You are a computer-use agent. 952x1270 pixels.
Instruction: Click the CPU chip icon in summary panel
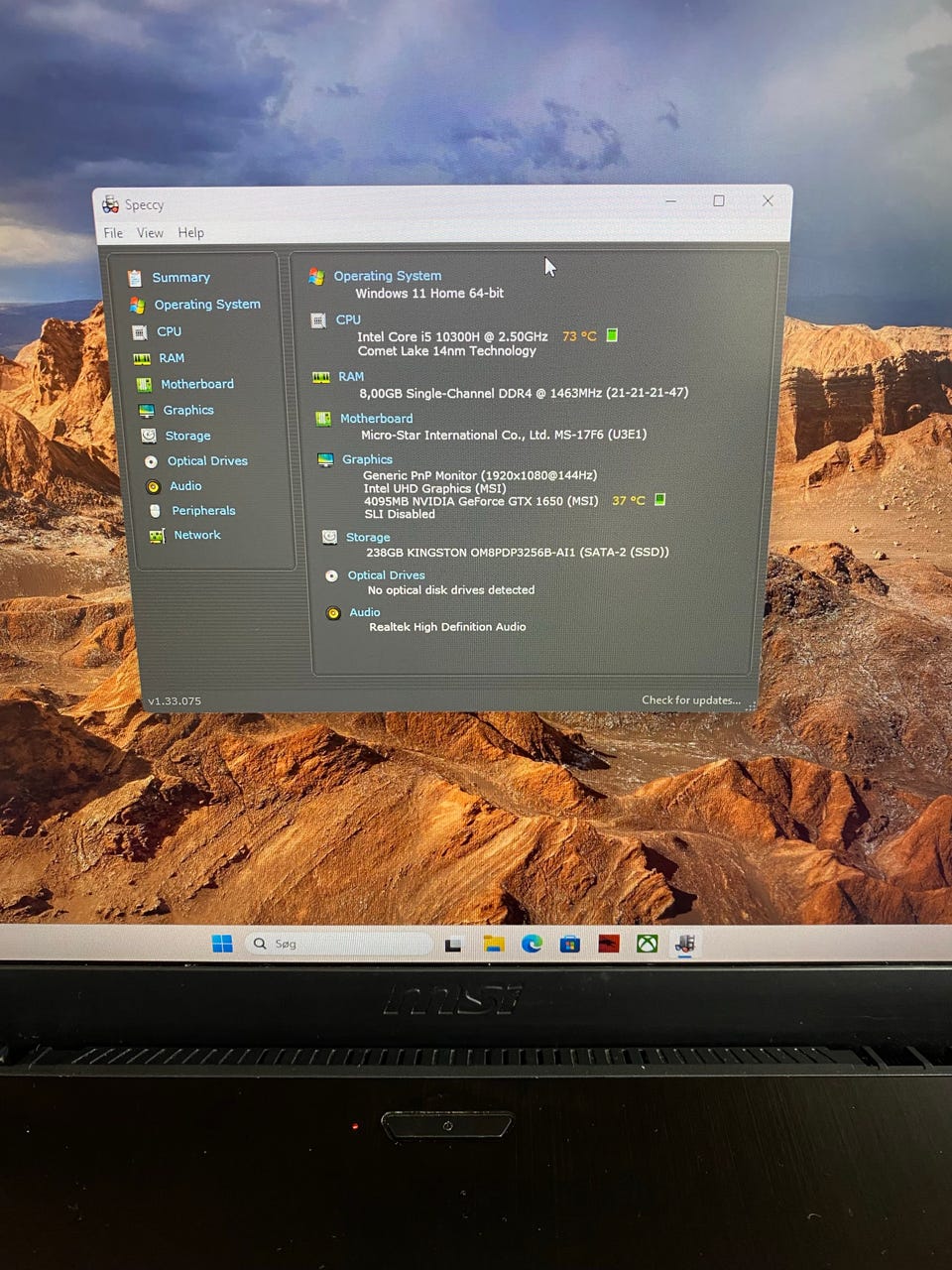click(318, 321)
